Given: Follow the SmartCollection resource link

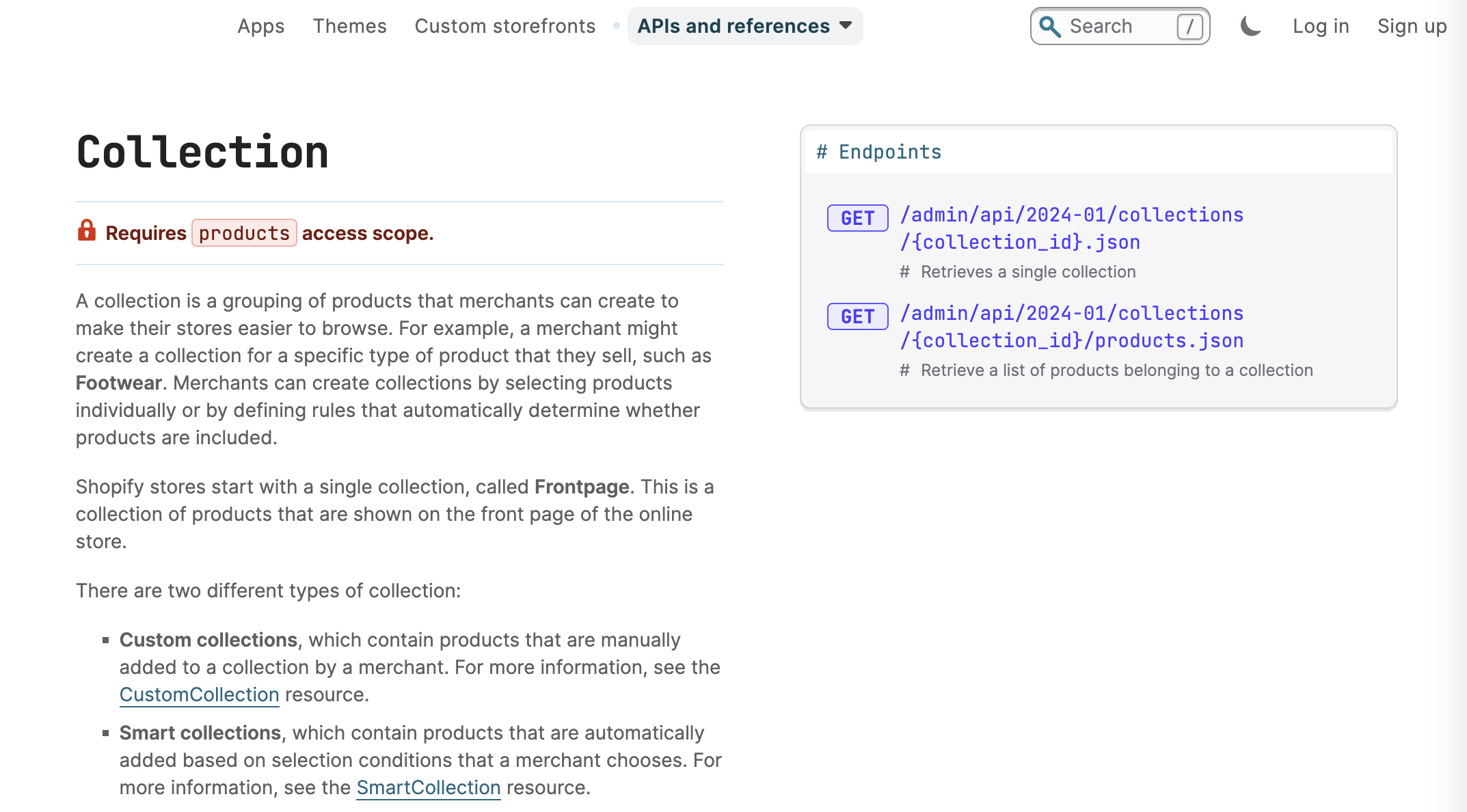Looking at the screenshot, I should [x=429, y=787].
